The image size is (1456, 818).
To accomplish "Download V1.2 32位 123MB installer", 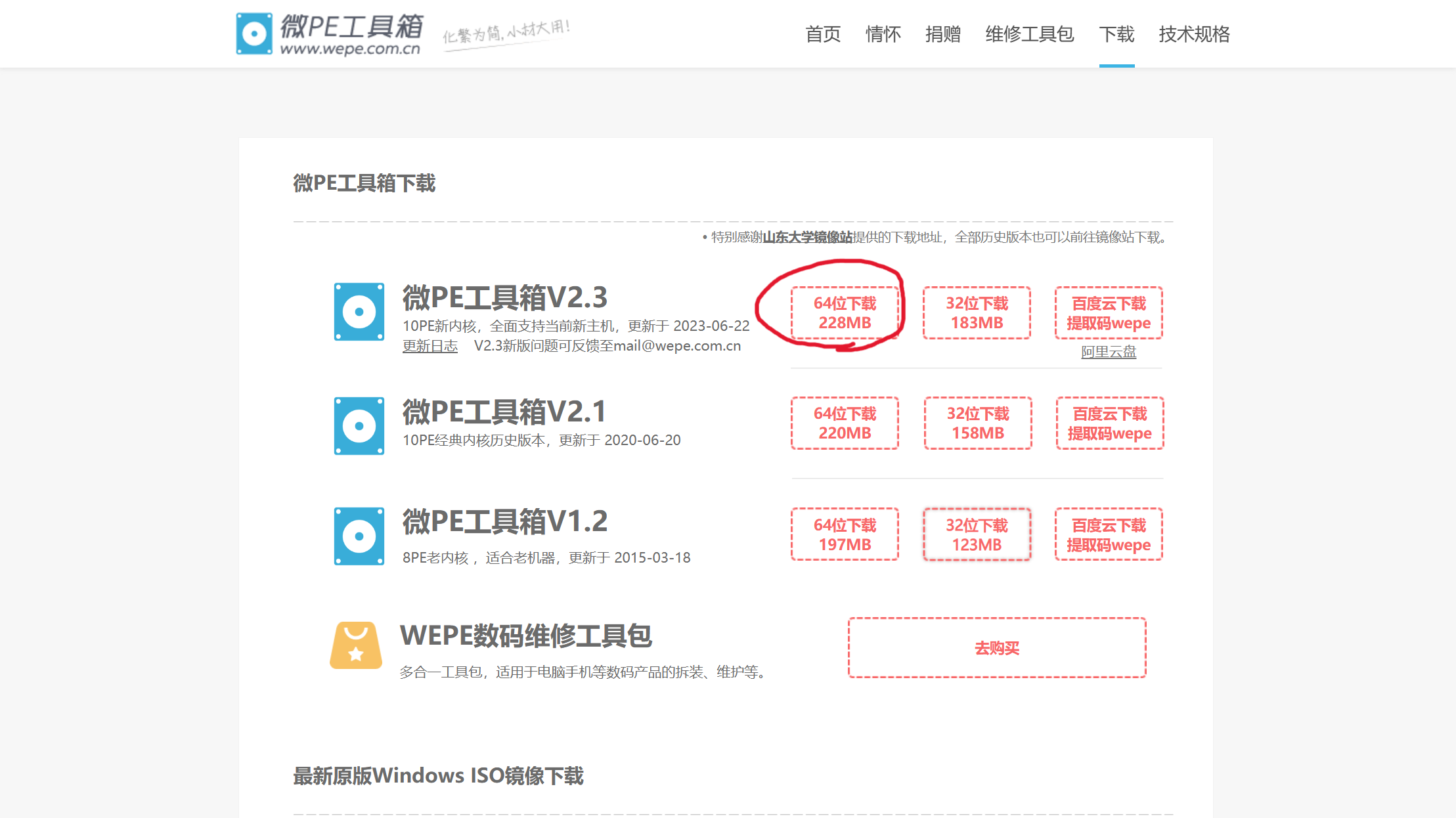I will tap(977, 534).
